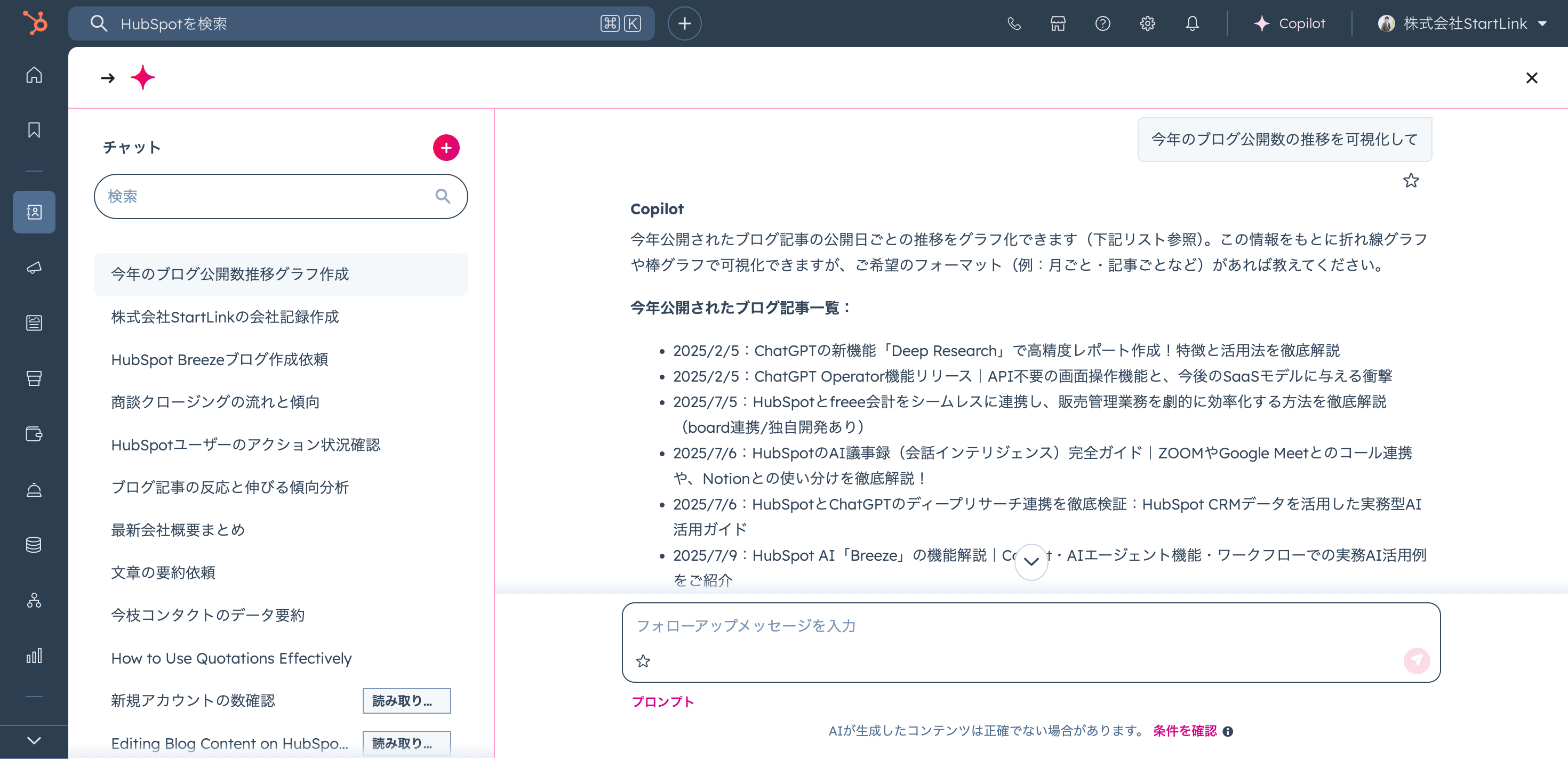Open the CRM contacts icon in the sidebar
This screenshot has height=759, width=1568.
coord(34,212)
